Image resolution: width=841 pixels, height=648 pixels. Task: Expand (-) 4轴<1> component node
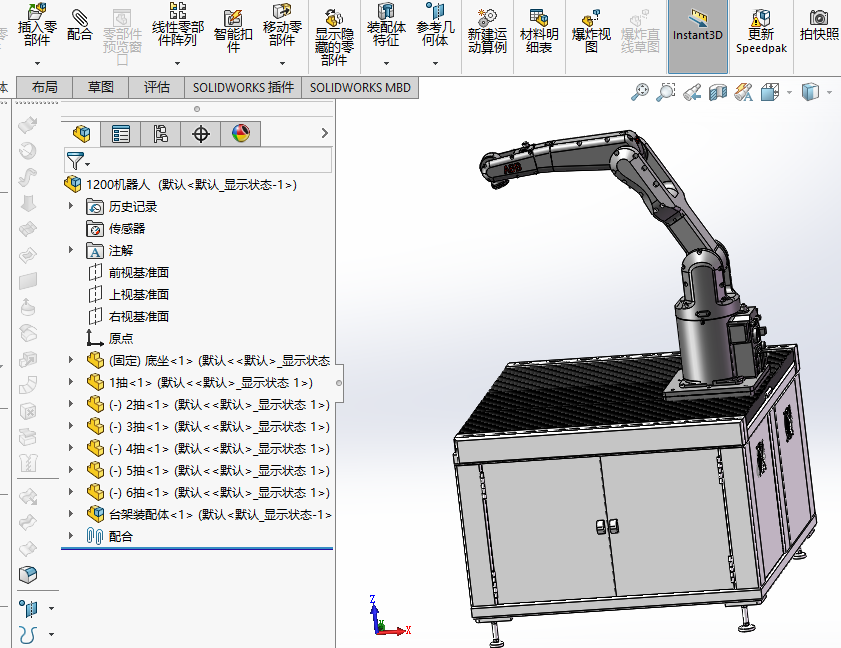pos(70,448)
